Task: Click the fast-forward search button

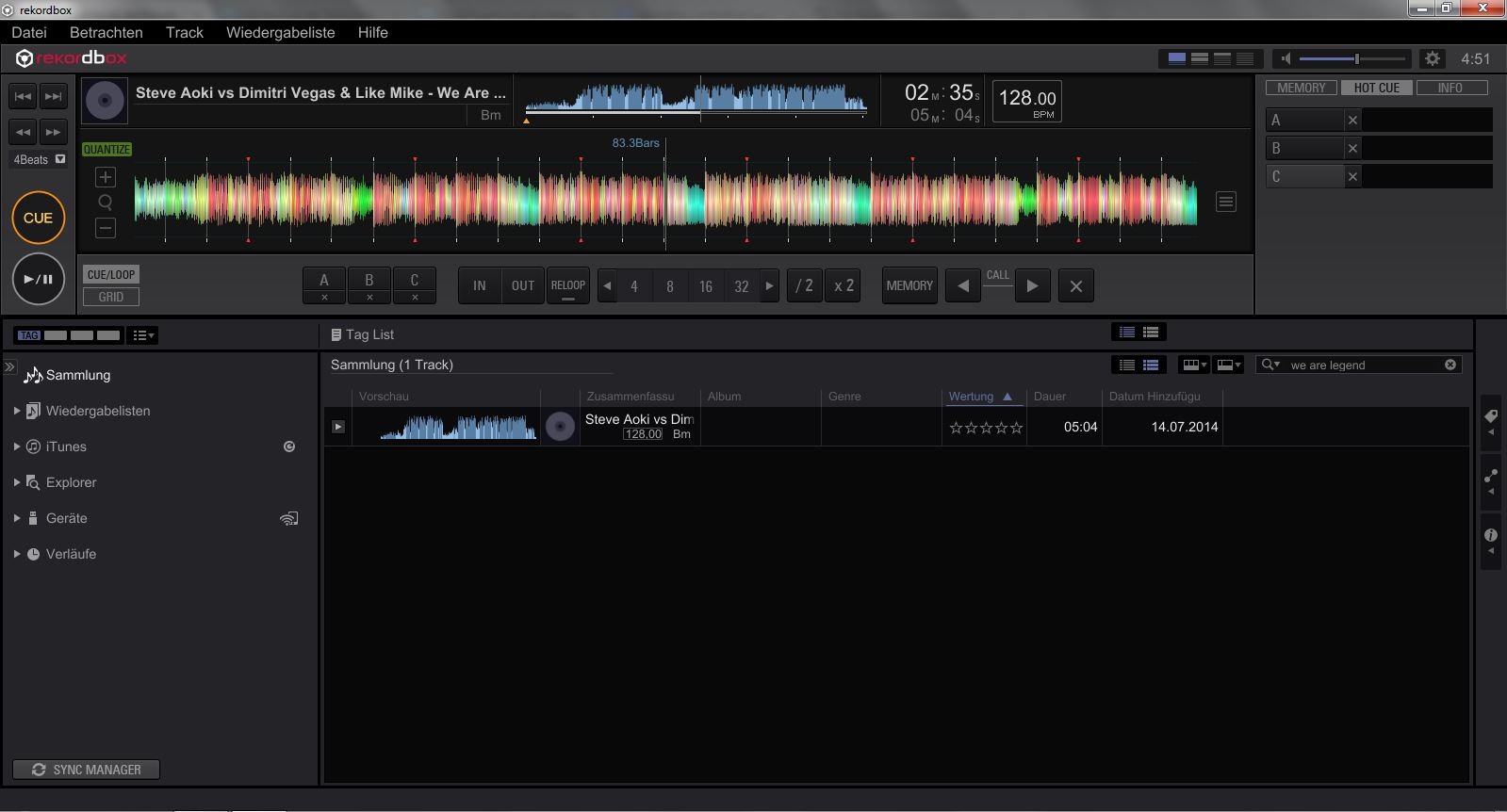Action: (54, 132)
